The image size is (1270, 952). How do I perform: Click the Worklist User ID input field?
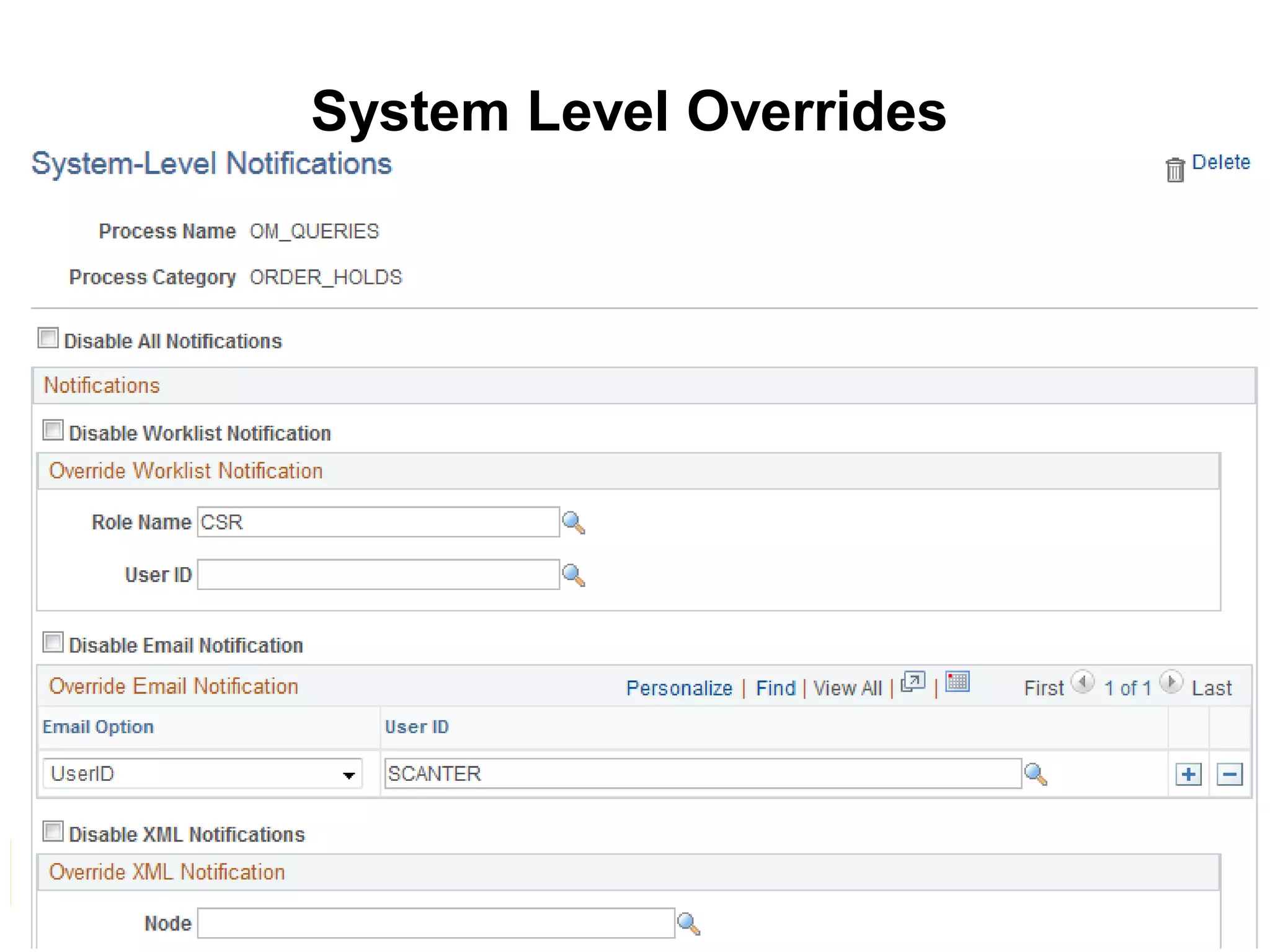378,575
